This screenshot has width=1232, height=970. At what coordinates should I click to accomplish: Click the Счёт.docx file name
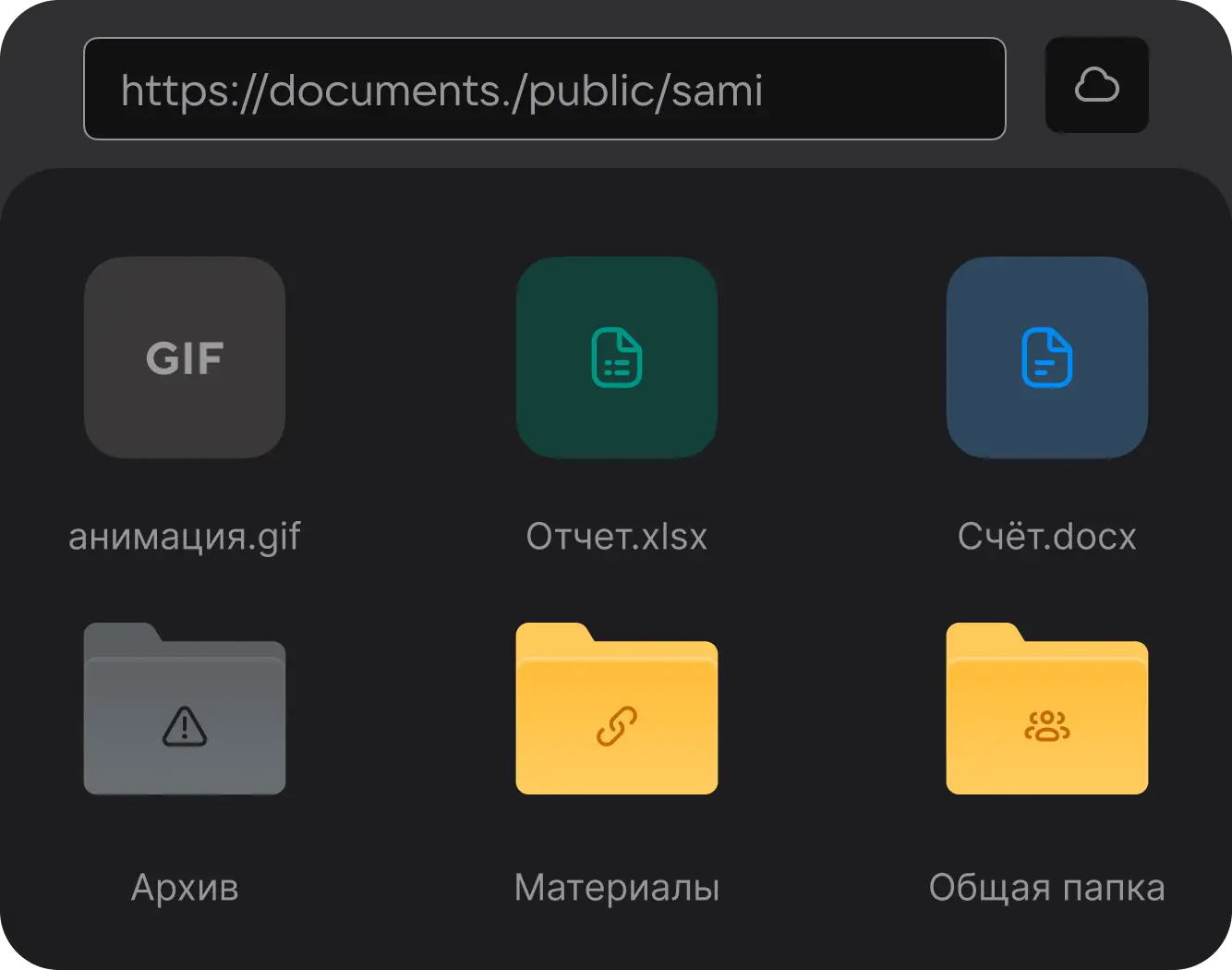point(1046,536)
